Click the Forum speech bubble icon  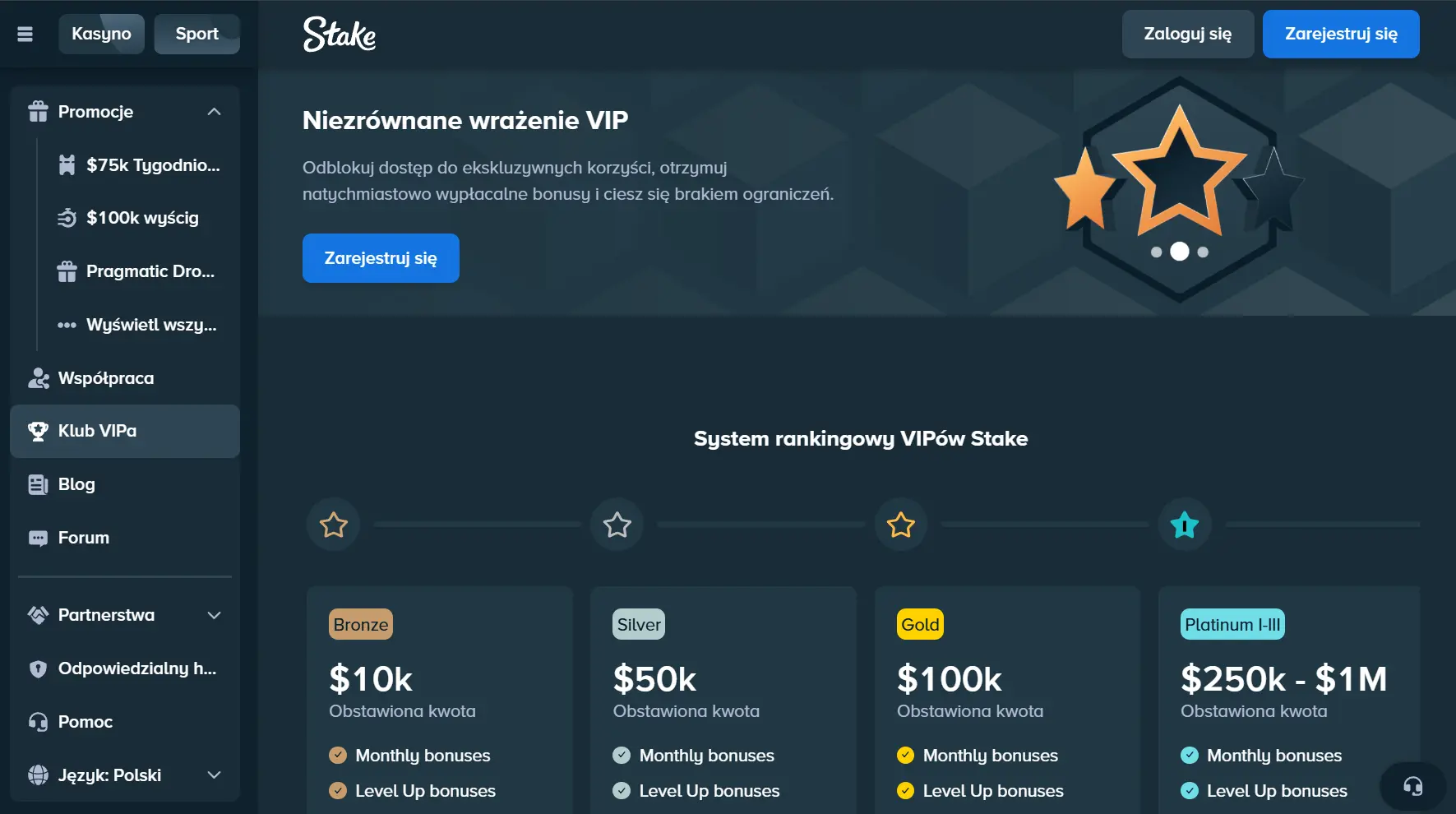pos(38,538)
